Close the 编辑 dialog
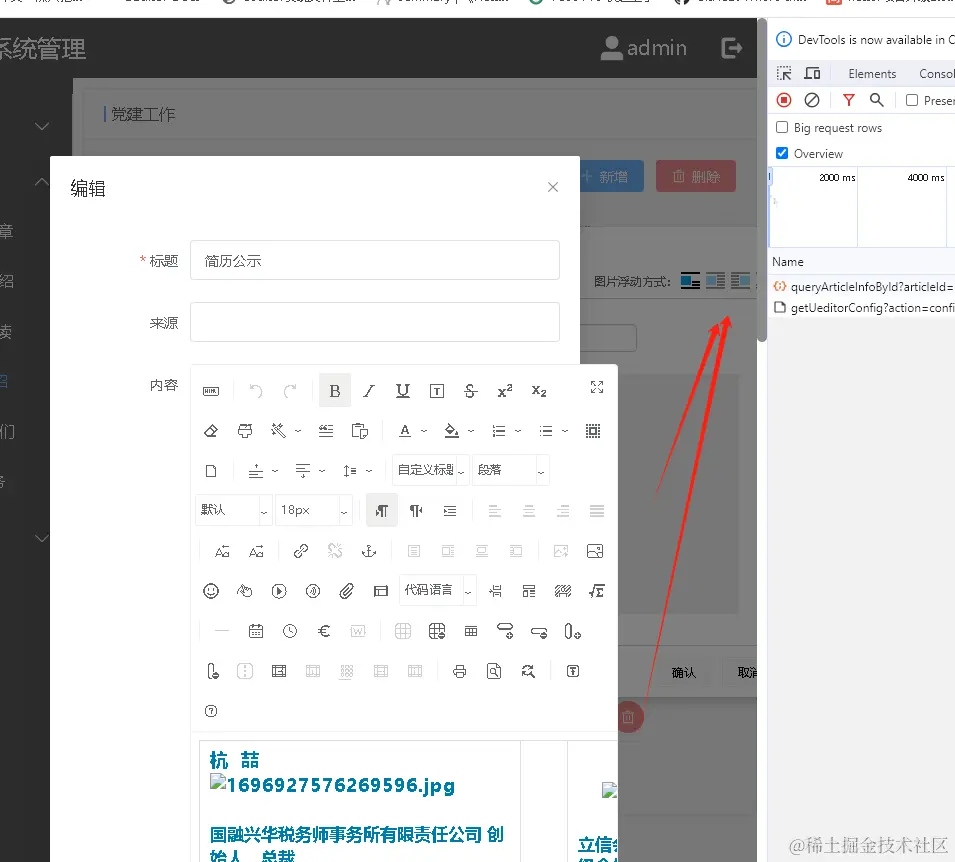This screenshot has height=862, width=955. tap(552, 187)
